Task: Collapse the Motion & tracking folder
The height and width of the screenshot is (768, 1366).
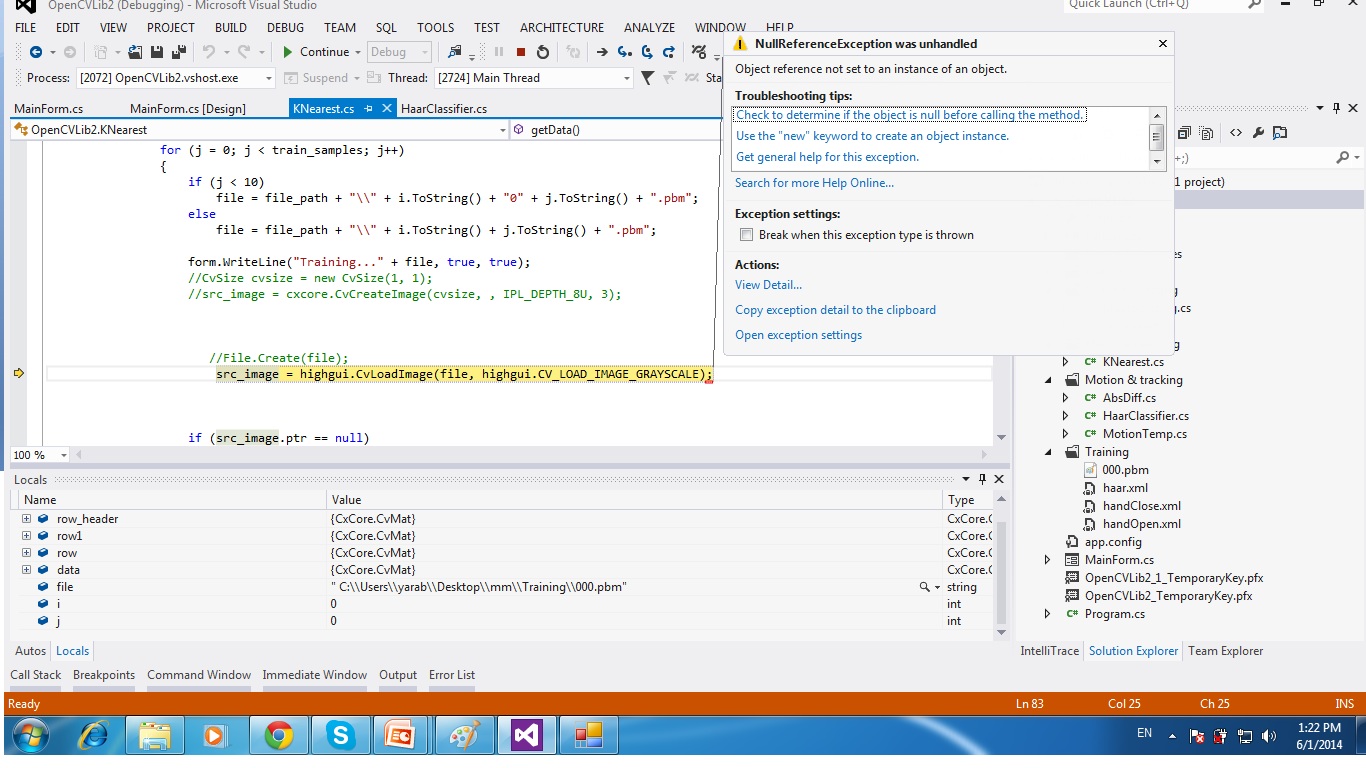Action: coord(1048,380)
